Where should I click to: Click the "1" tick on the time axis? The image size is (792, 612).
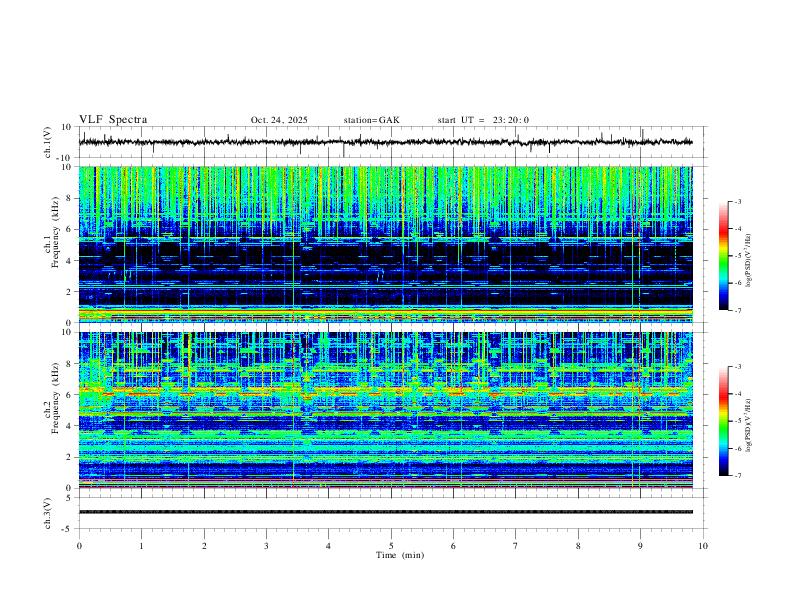click(x=141, y=546)
